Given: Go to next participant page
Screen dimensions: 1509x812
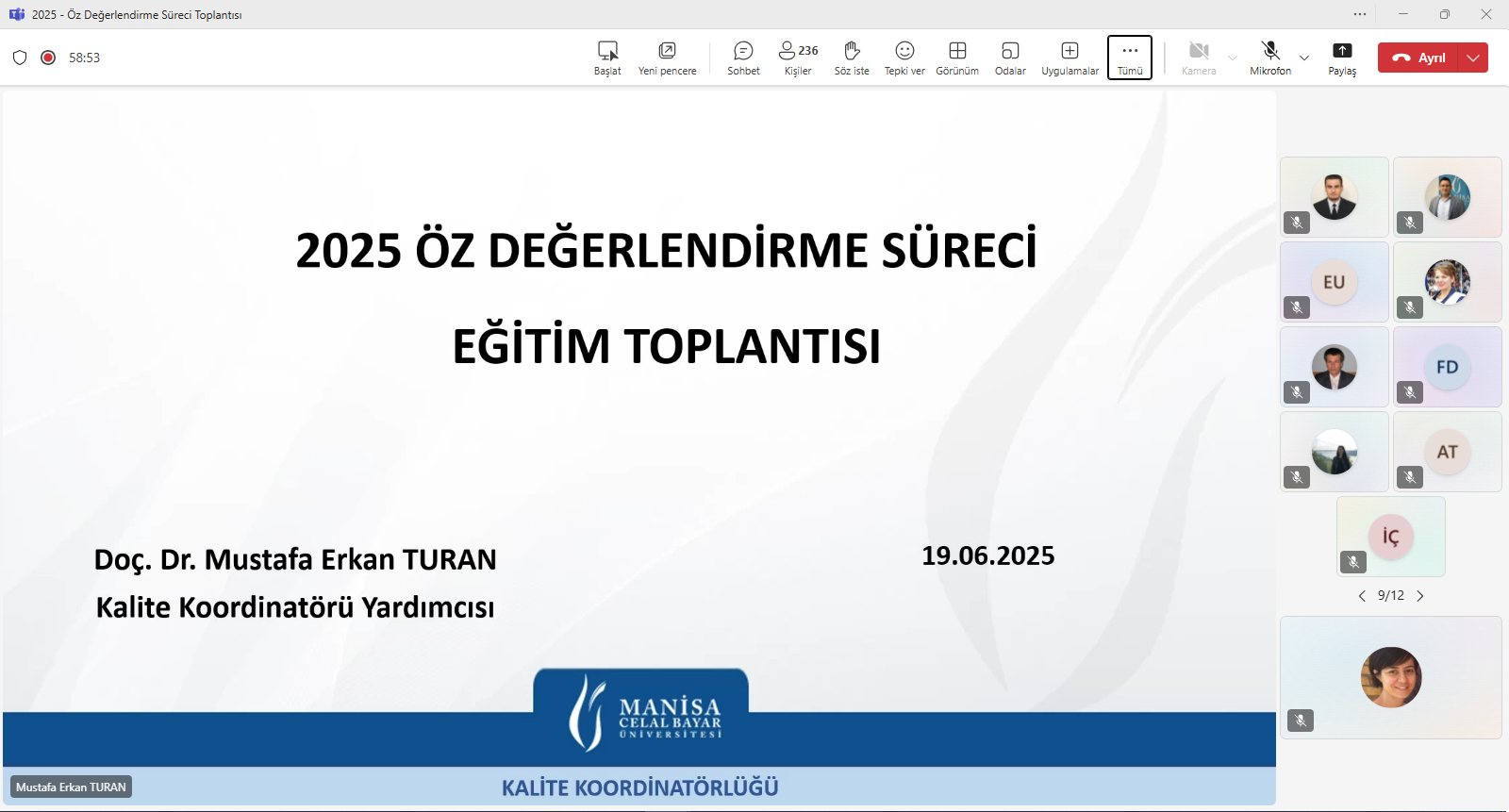Looking at the screenshot, I should pos(1420,596).
